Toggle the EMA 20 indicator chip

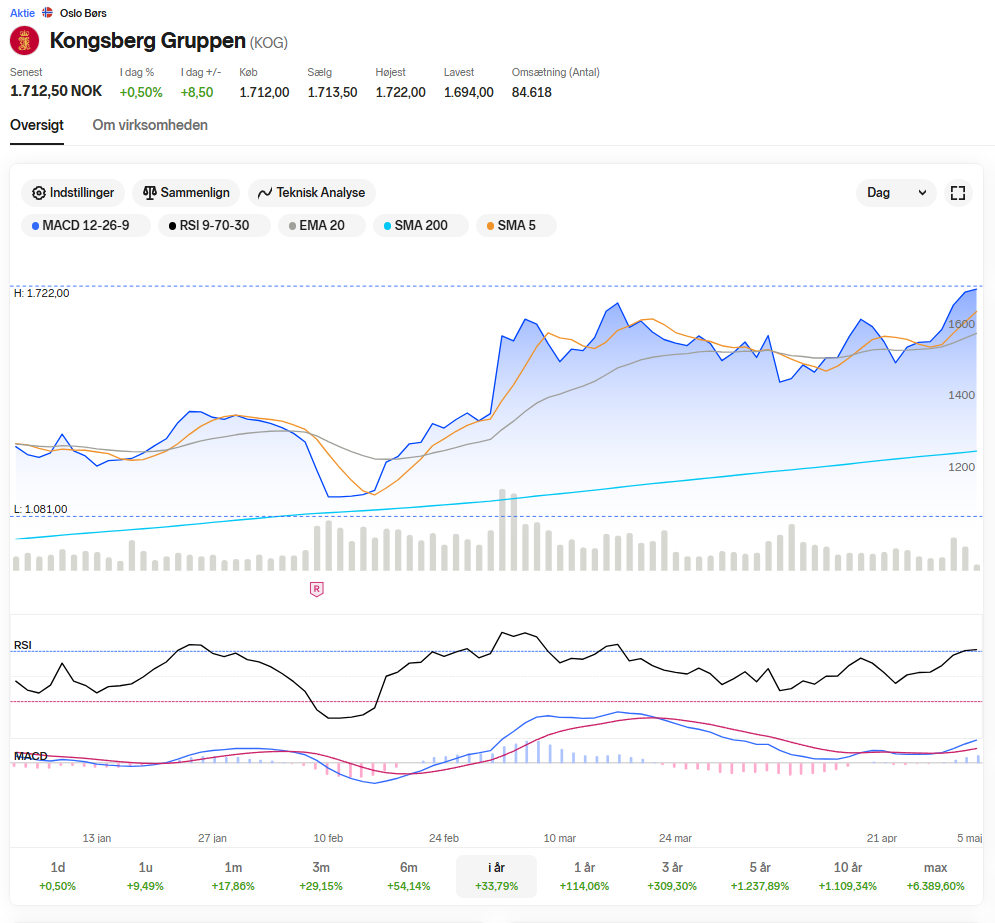322,226
